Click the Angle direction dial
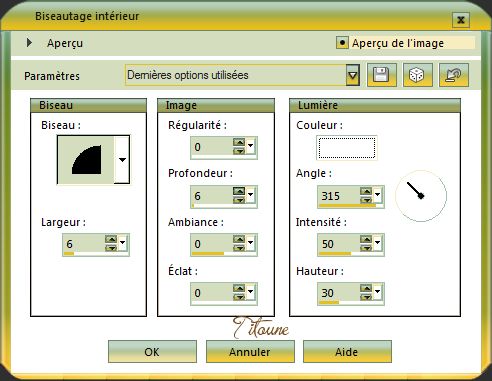This screenshot has width=492, height=381. [x=421, y=196]
